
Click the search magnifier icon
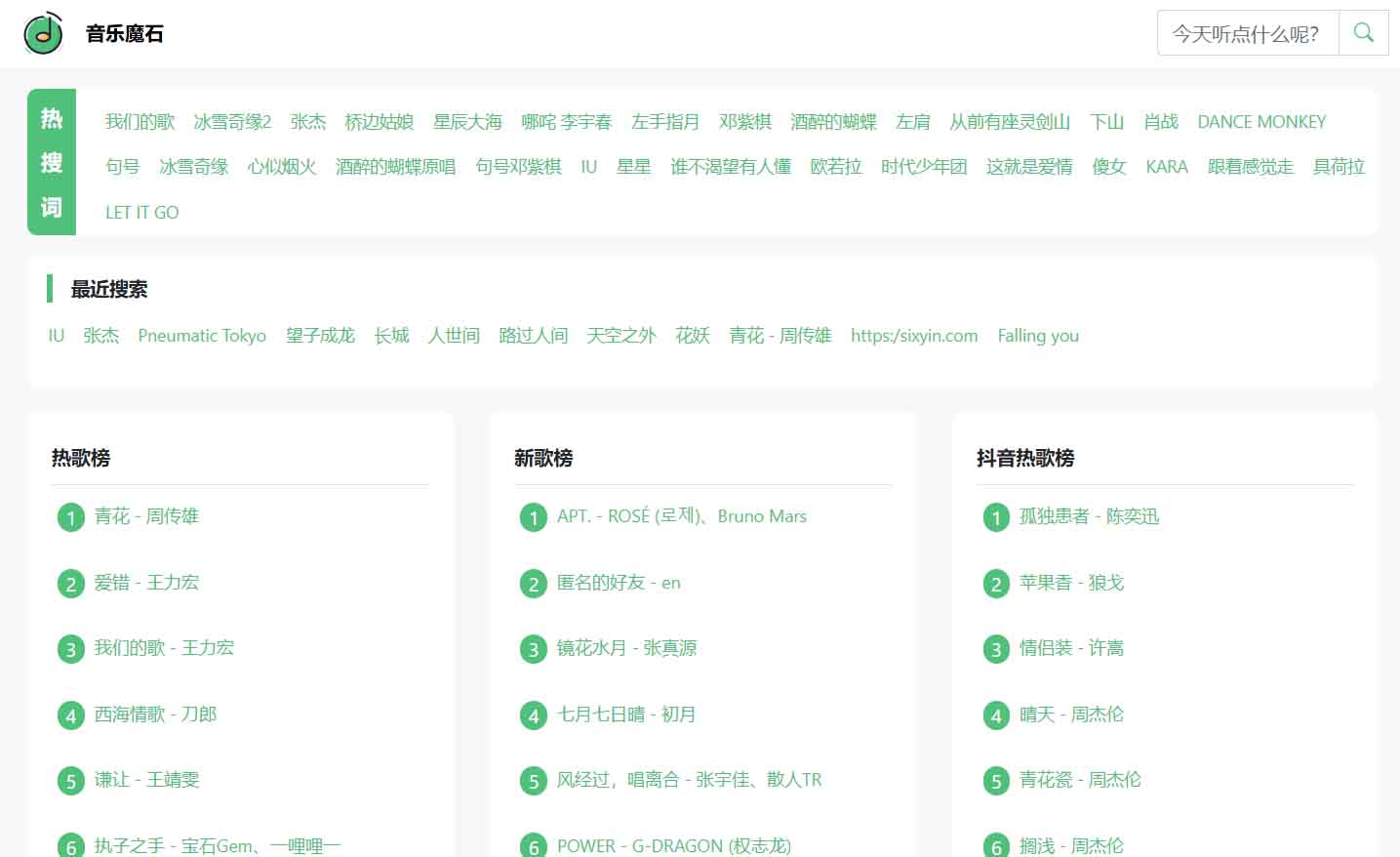point(1364,33)
